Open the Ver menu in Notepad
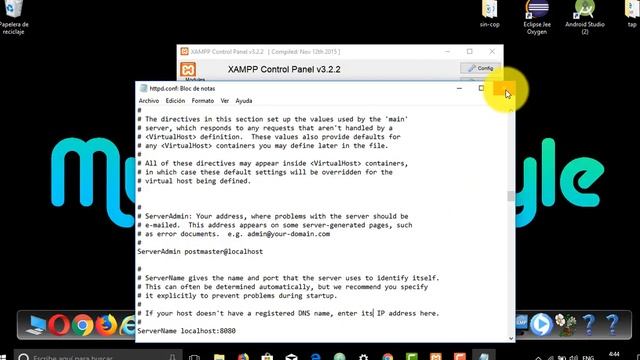The height and width of the screenshot is (360, 640). [224, 101]
